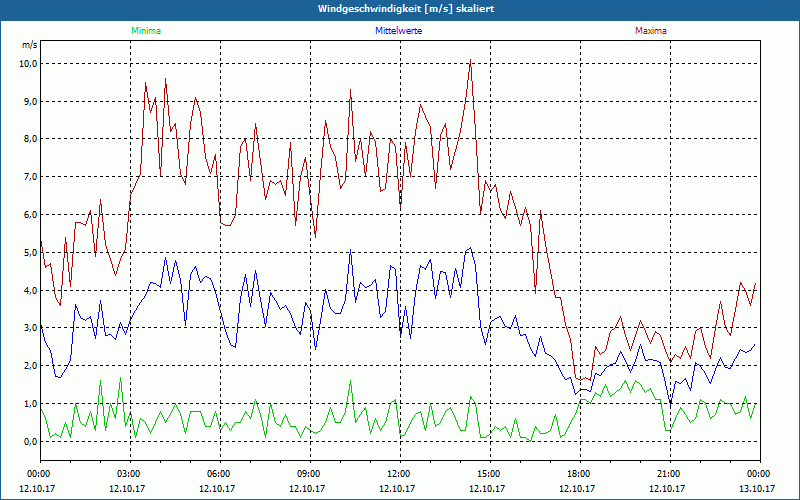This screenshot has height=500, width=800.
Task: Click the 10,0 y-axis value
Action: 28,64
